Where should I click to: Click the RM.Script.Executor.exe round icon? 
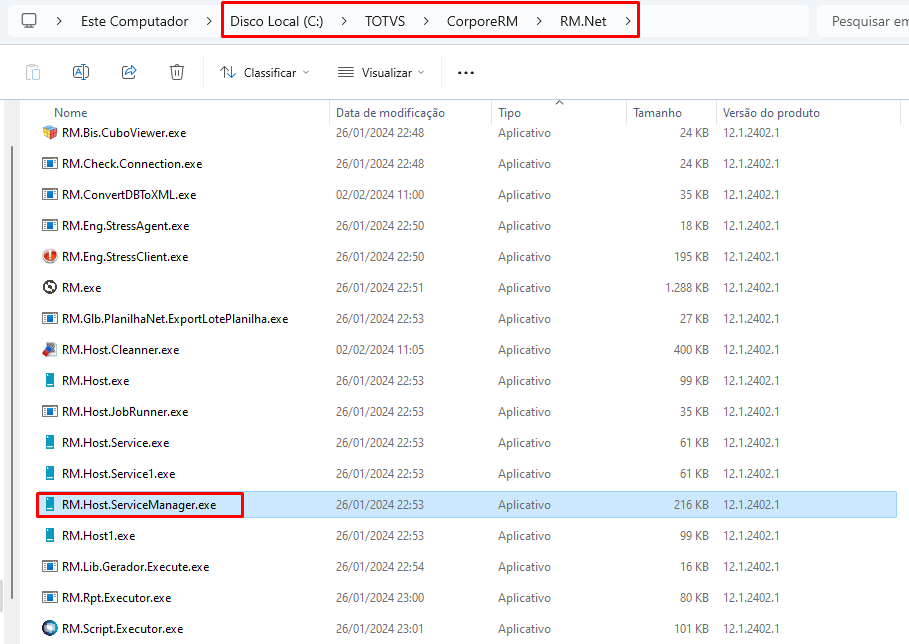click(x=50, y=628)
